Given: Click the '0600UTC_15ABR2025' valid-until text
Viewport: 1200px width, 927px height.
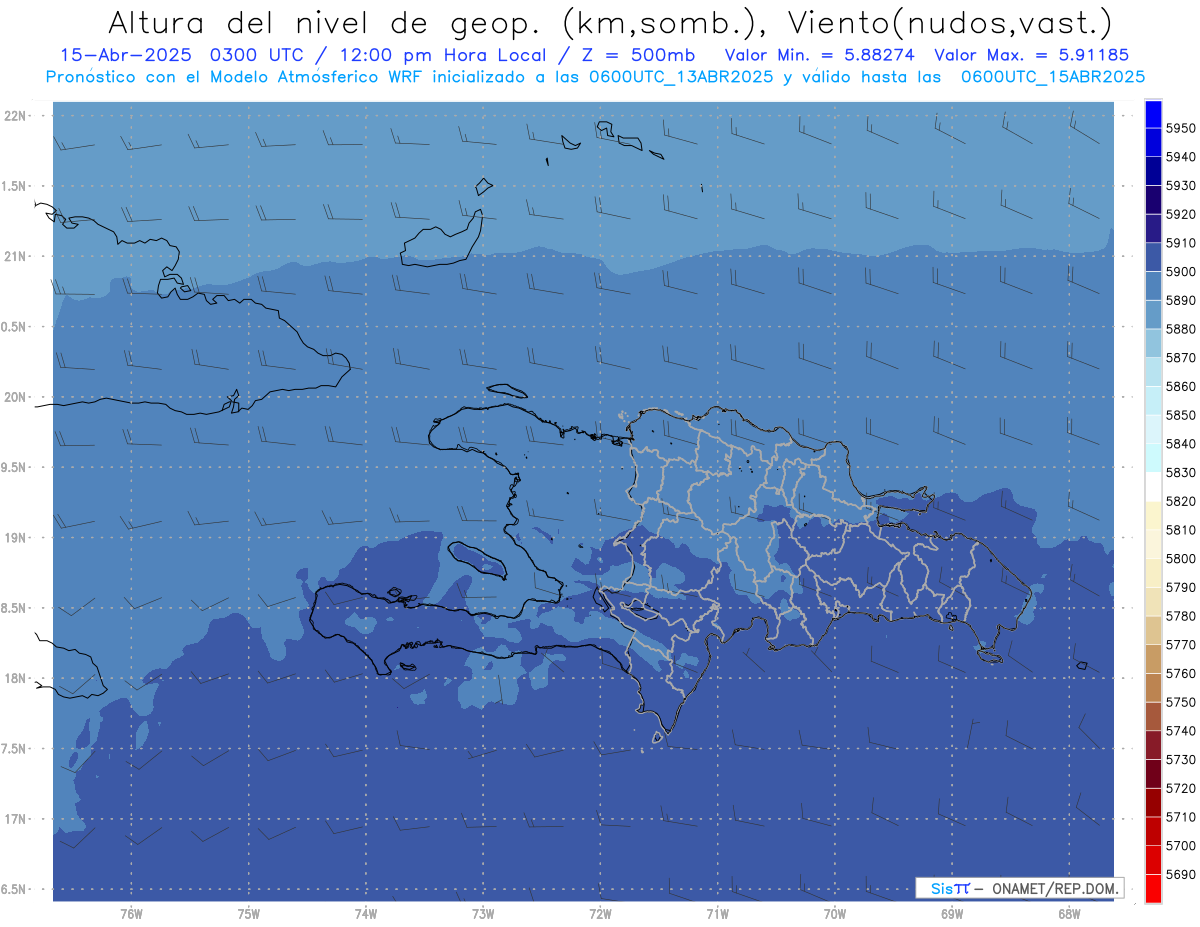Looking at the screenshot, I should pos(1052,76).
